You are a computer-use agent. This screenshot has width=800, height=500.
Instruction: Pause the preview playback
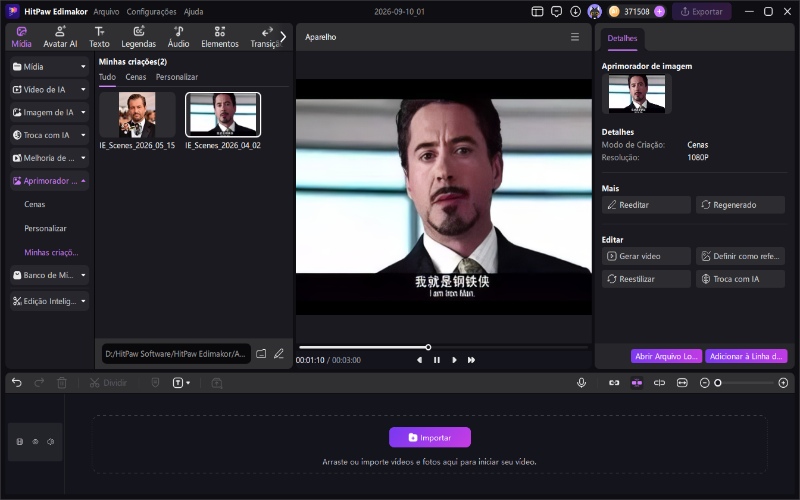(x=437, y=360)
